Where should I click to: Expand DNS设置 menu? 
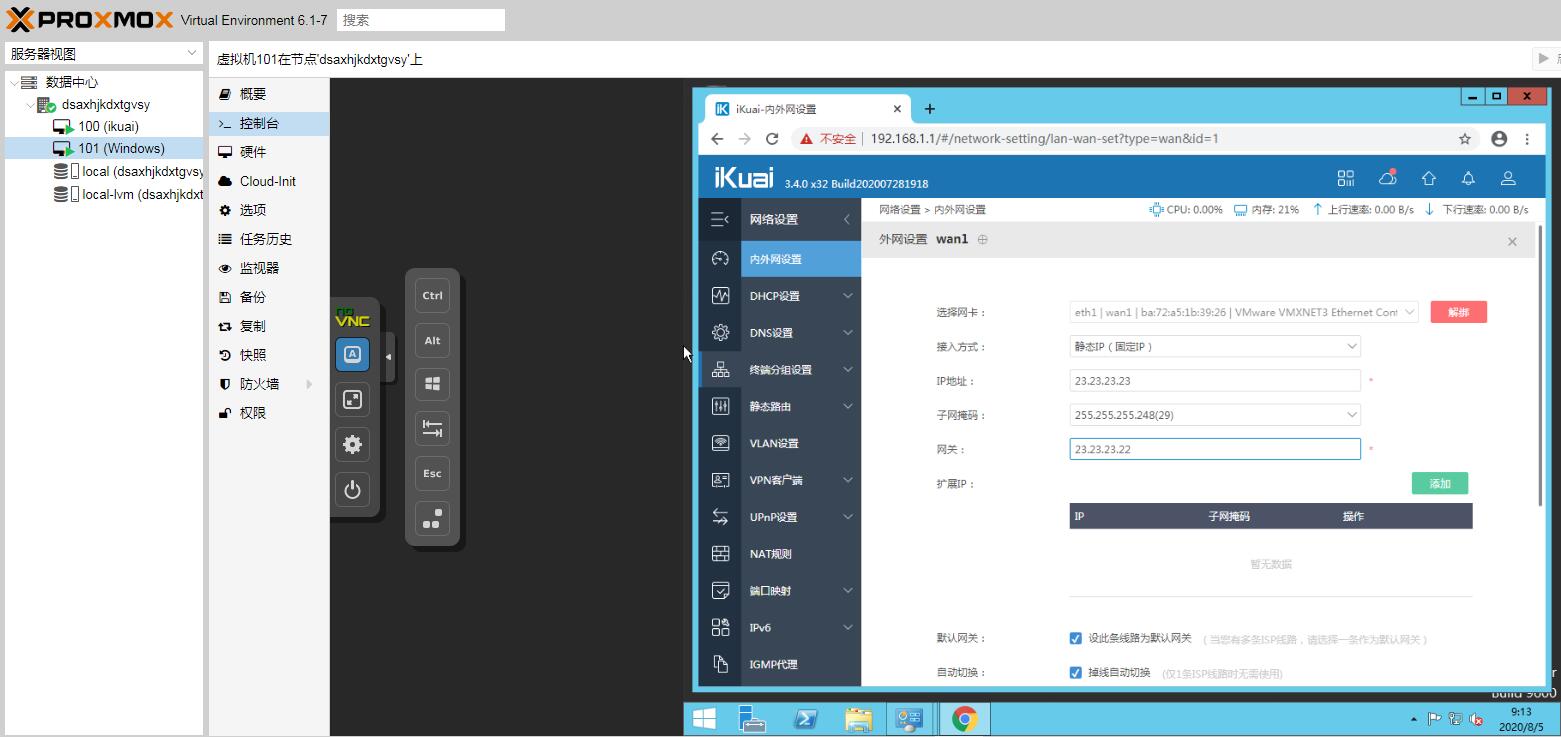click(x=801, y=333)
